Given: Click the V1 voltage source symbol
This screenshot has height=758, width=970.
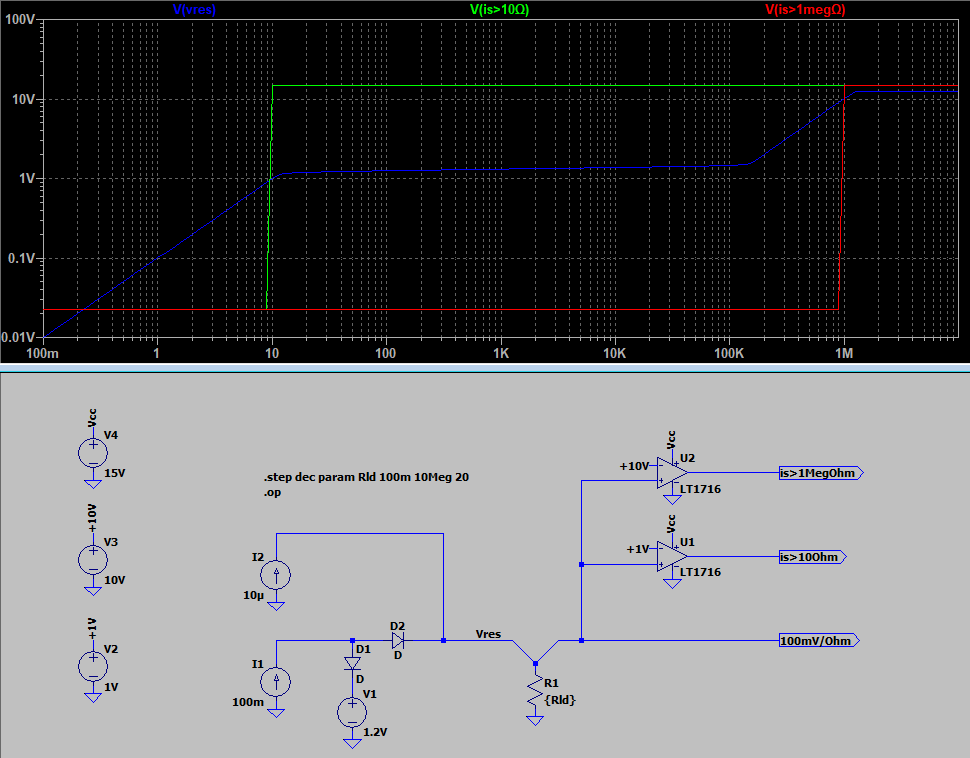Looking at the screenshot, I should click(x=352, y=712).
